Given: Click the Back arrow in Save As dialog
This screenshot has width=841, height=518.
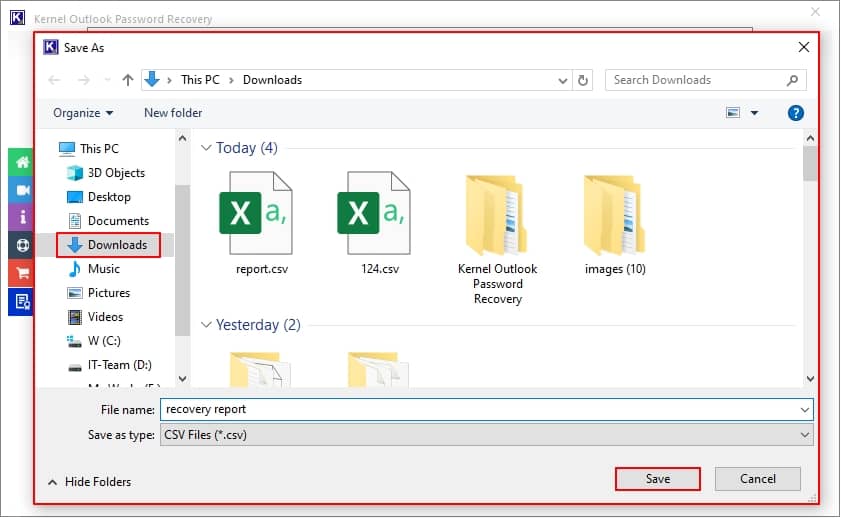Looking at the screenshot, I should tap(54, 80).
